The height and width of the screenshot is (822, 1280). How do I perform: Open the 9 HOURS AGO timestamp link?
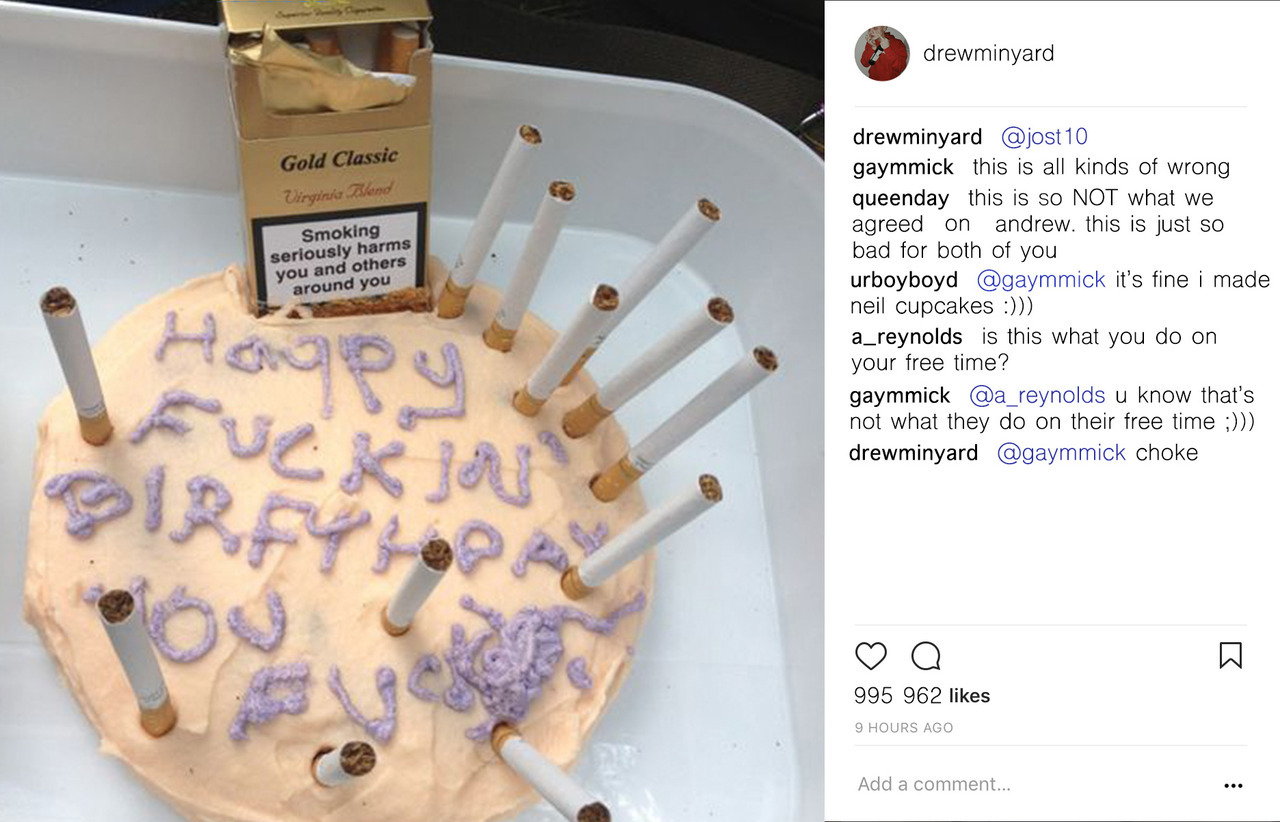(x=904, y=728)
